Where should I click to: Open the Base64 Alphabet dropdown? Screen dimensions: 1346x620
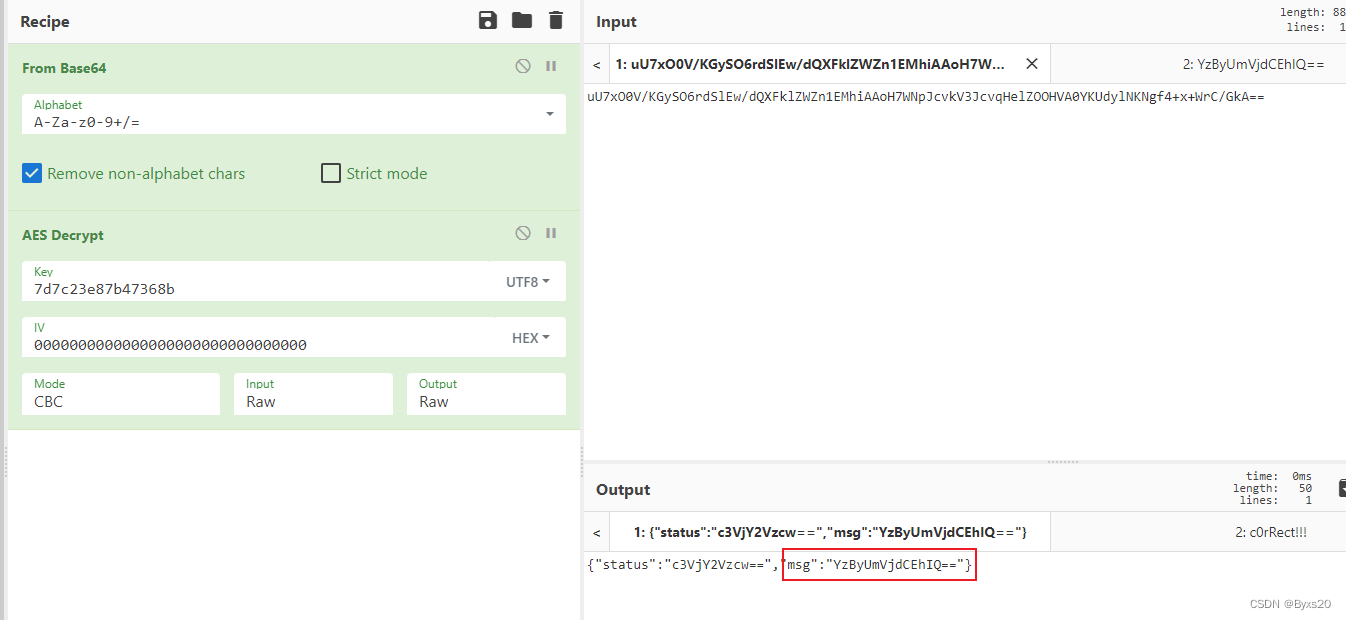point(548,114)
